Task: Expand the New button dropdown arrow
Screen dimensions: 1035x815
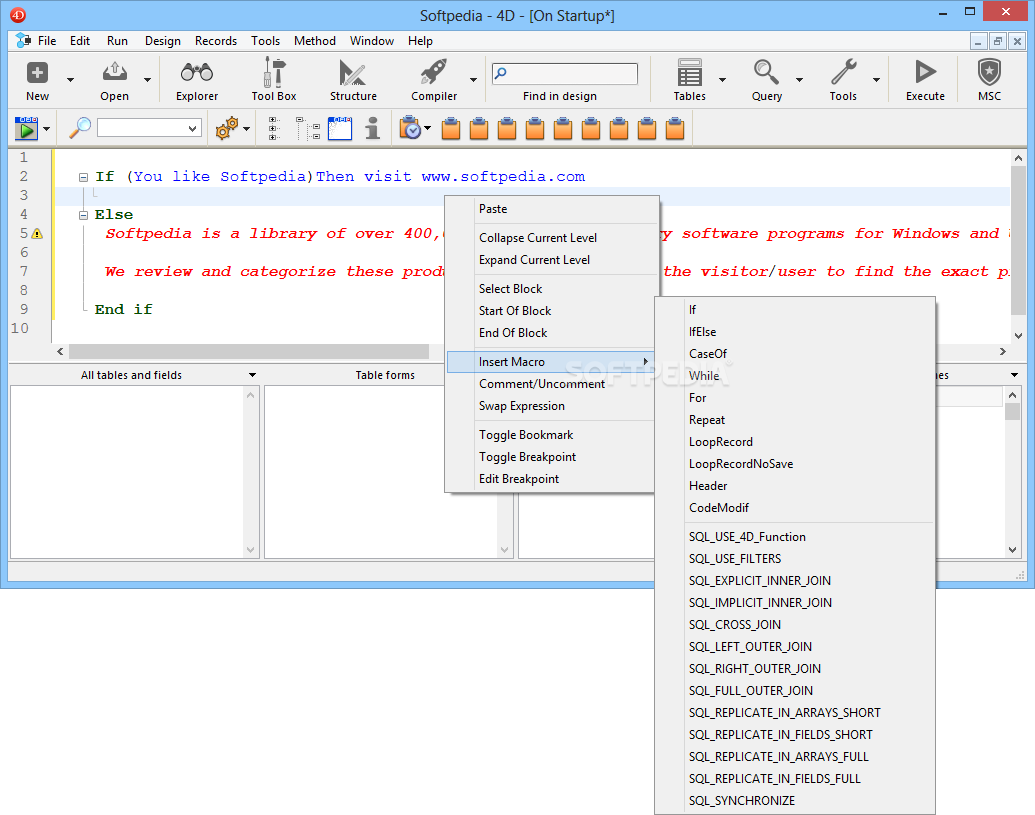Action: tap(70, 79)
